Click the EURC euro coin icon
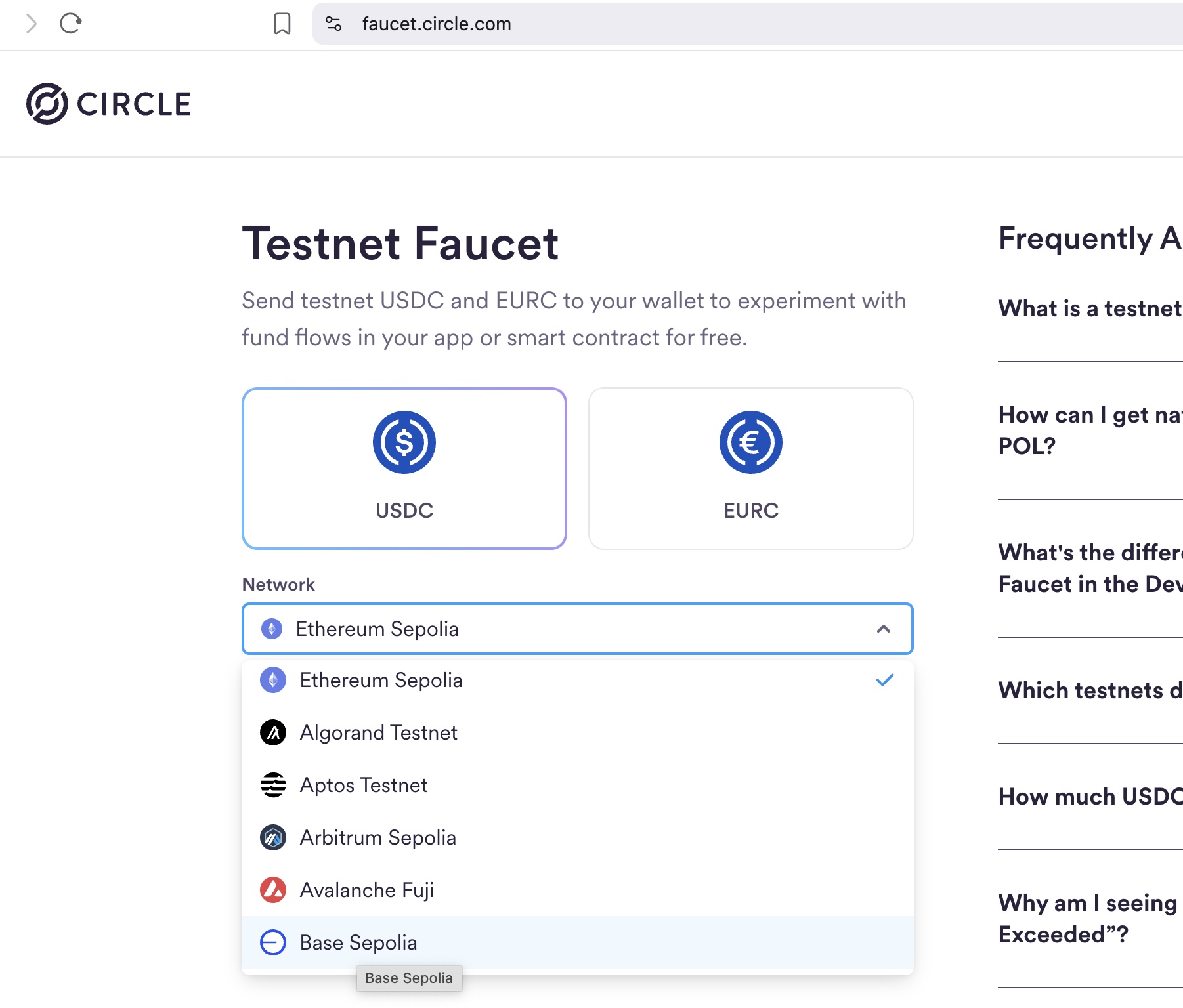Screen dimensions: 1183x1008 [750, 442]
